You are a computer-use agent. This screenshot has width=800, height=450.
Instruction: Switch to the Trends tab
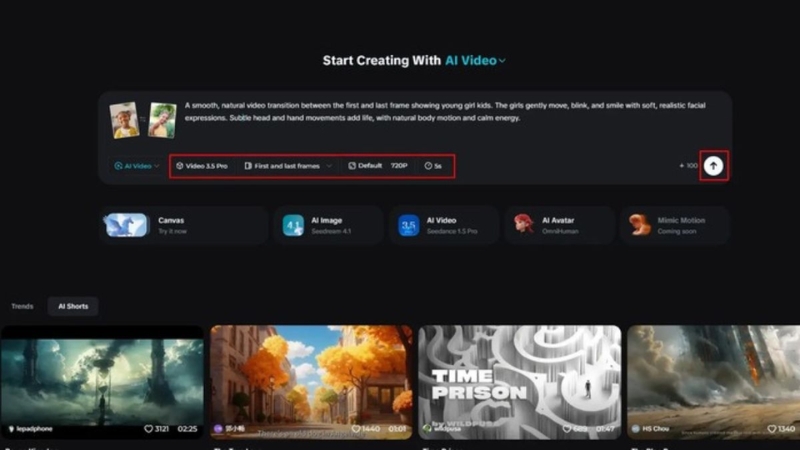pyautogui.click(x=22, y=306)
